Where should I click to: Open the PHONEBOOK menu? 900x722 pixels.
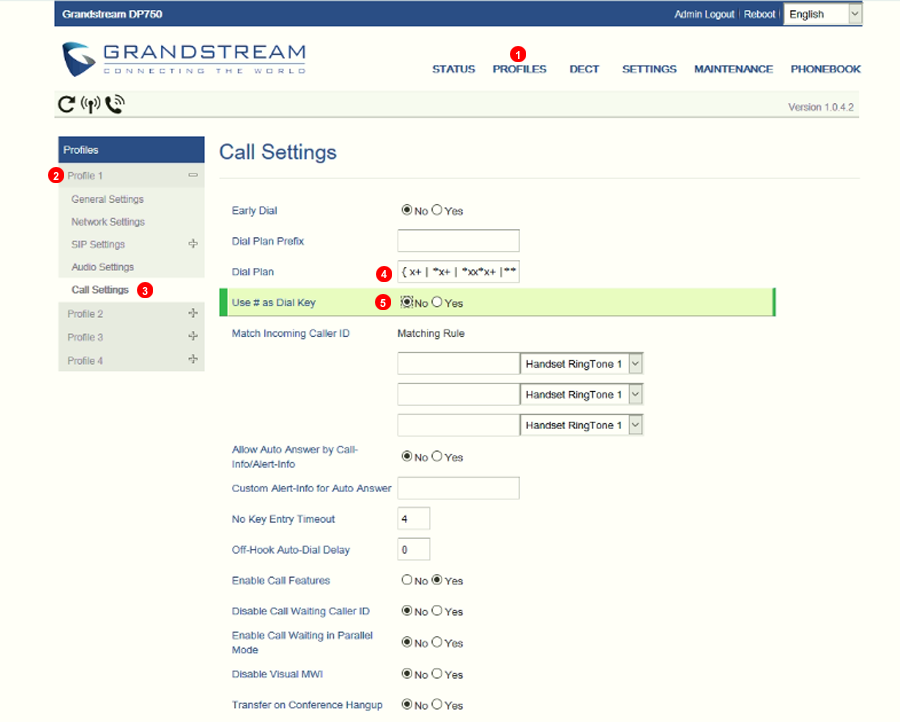pos(825,69)
